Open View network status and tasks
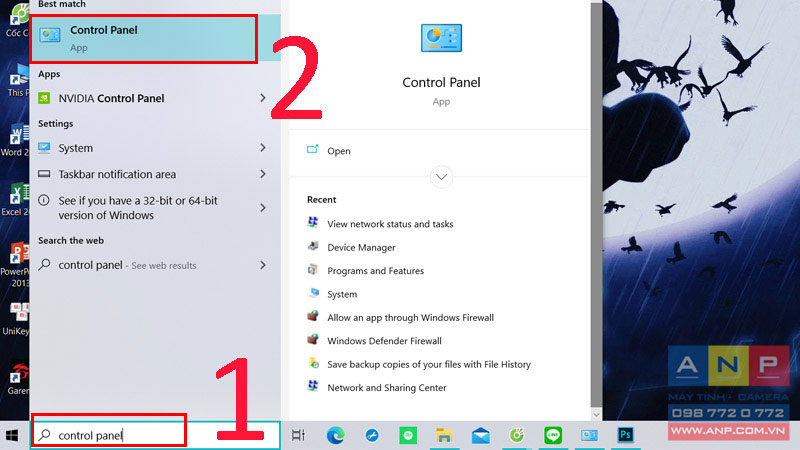 tap(390, 224)
